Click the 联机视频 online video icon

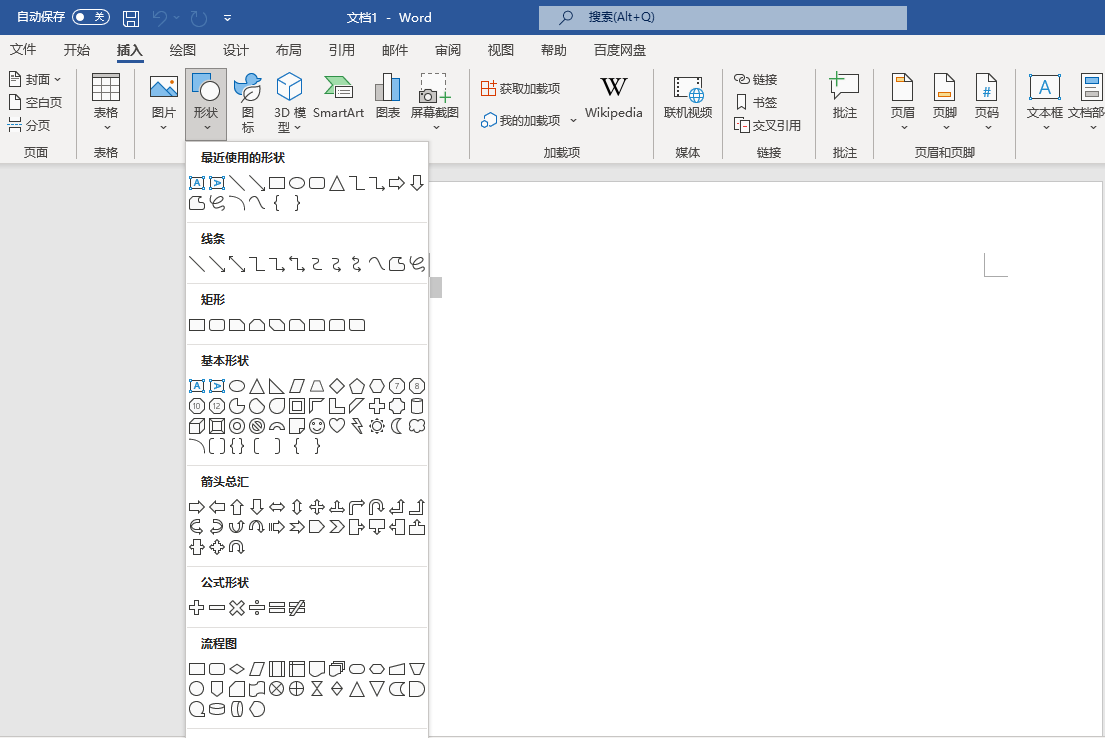click(x=688, y=99)
